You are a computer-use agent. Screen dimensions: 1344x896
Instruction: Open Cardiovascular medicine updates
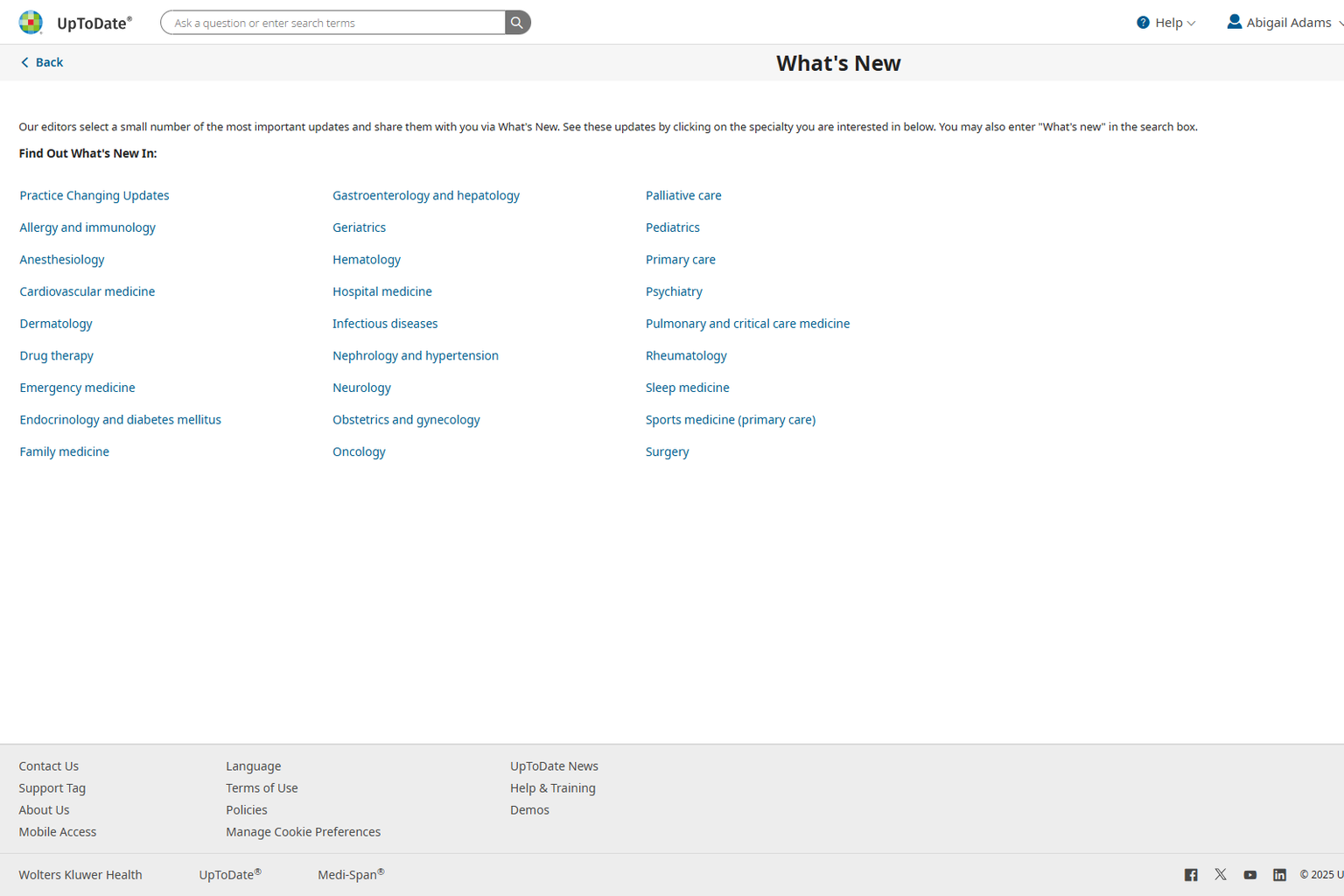(87, 291)
